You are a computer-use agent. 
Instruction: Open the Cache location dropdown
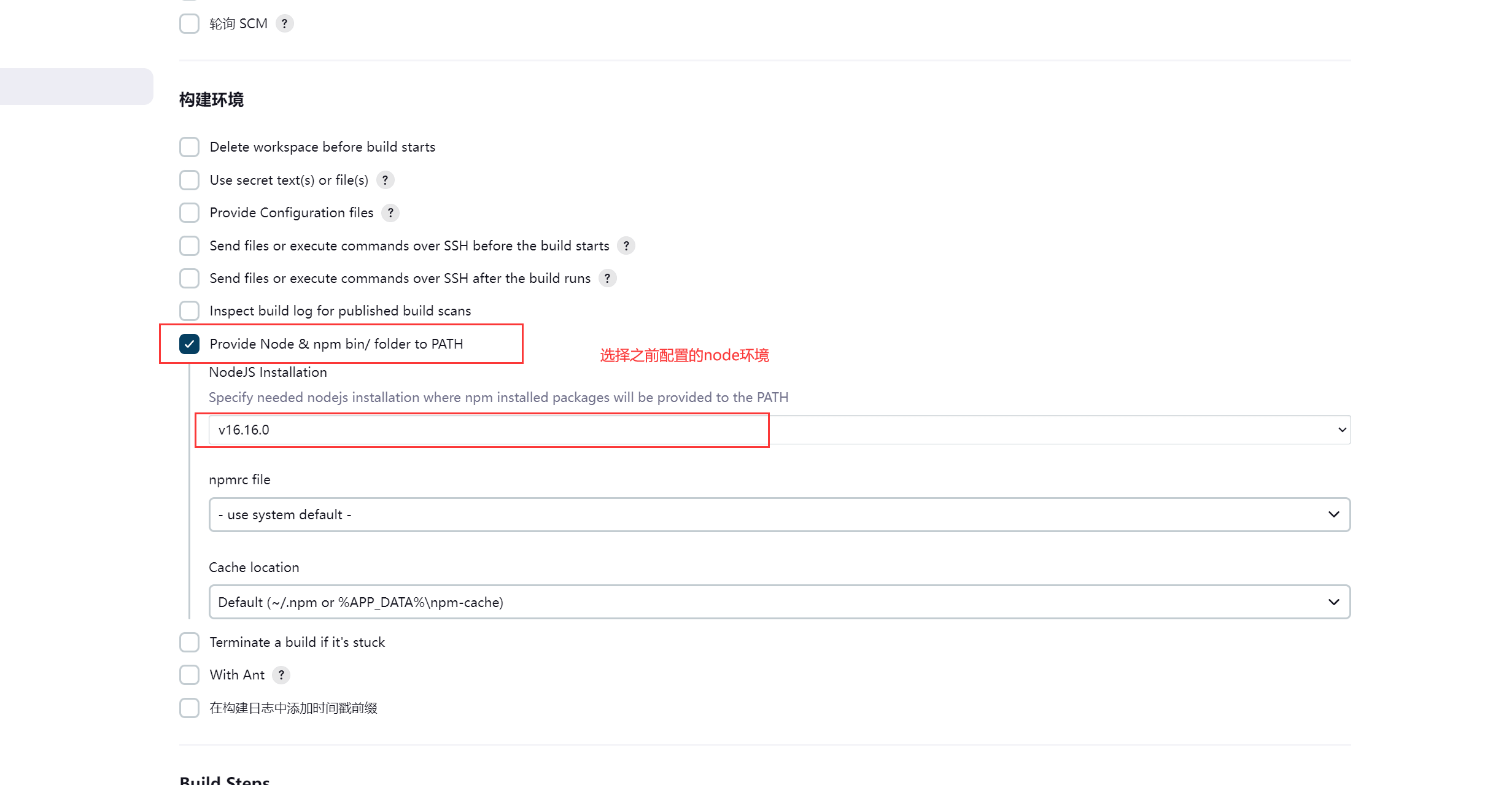[780, 602]
